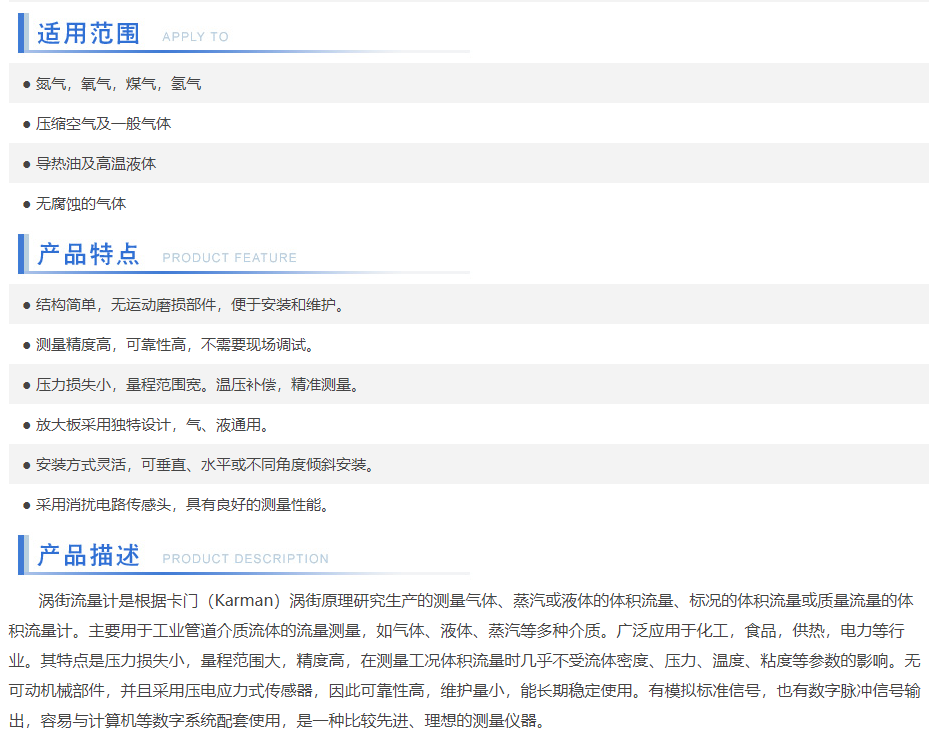
Task: Click the 无腐蚀的气体 list item
Action: [x=81, y=204]
